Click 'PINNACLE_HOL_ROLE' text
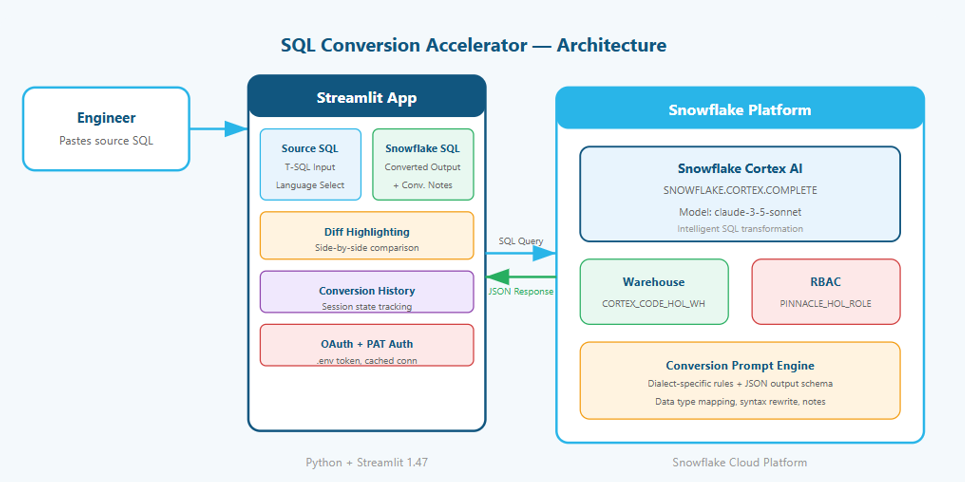 coord(826,303)
